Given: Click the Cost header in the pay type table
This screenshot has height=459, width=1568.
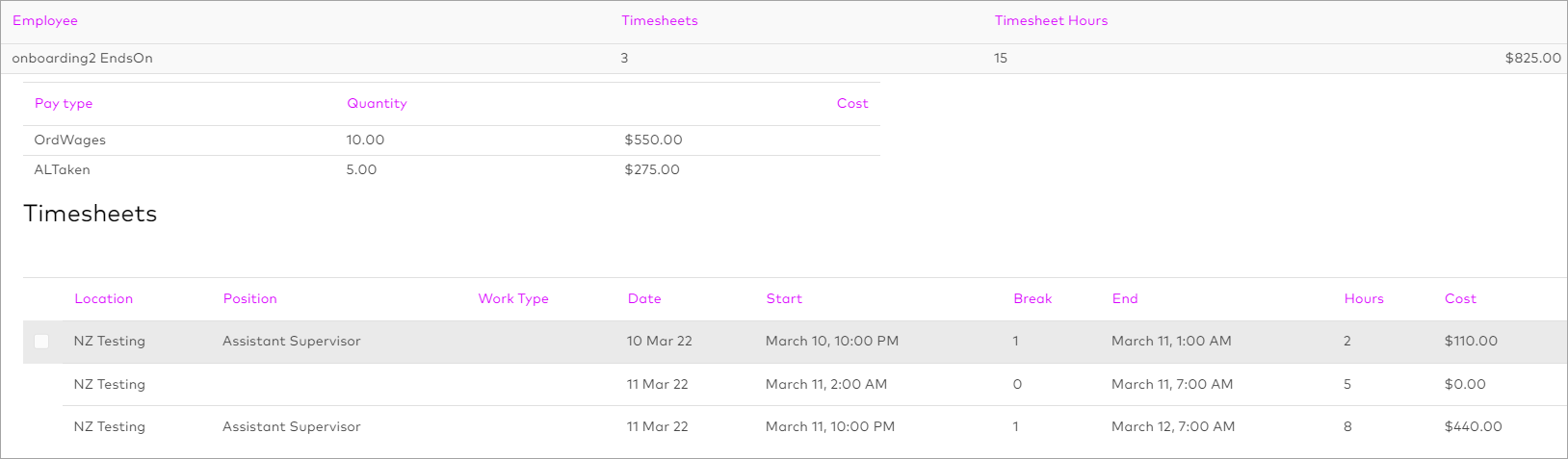Looking at the screenshot, I should click(x=851, y=104).
